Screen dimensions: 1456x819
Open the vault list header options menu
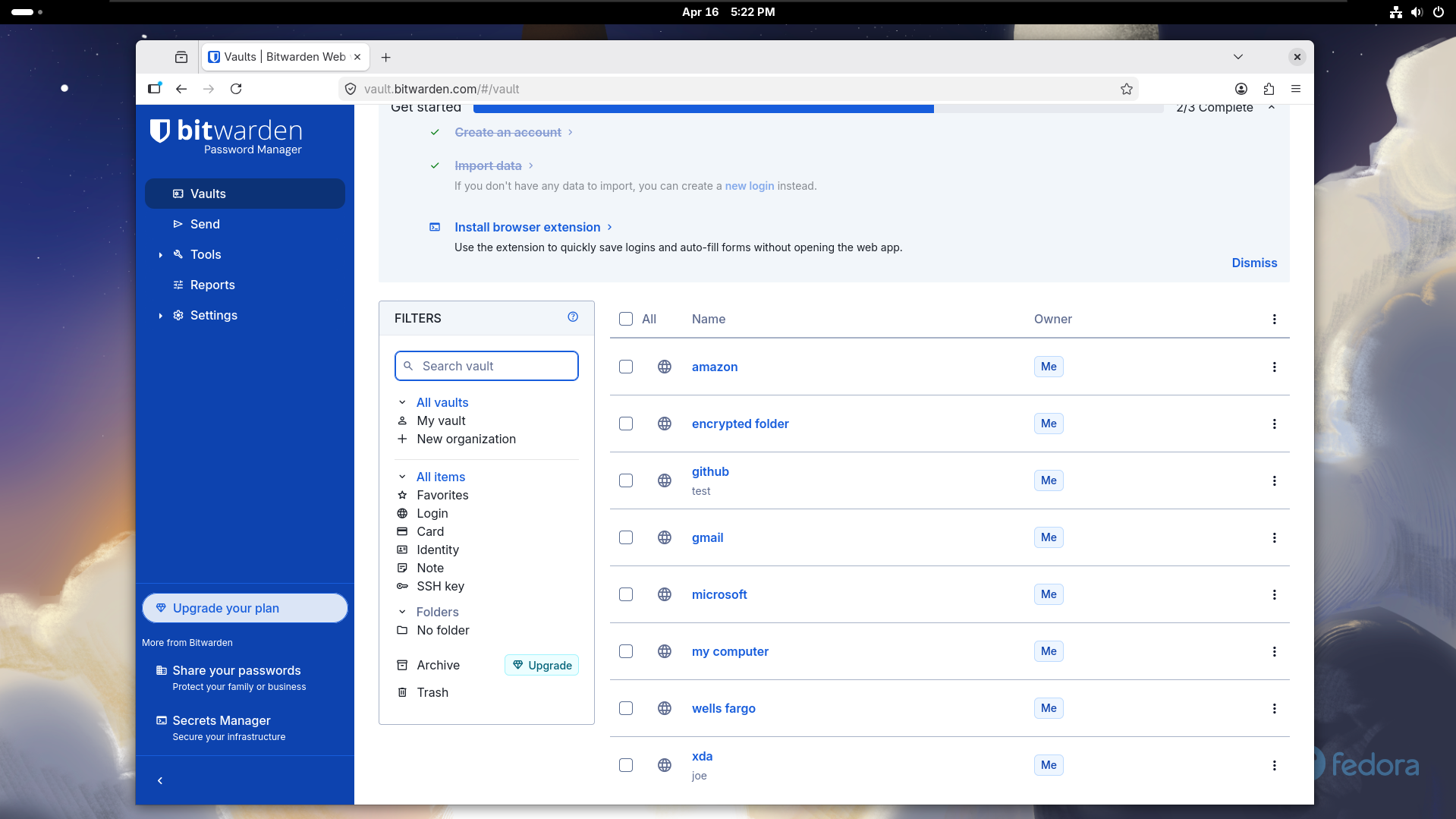(x=1274, y=319)
